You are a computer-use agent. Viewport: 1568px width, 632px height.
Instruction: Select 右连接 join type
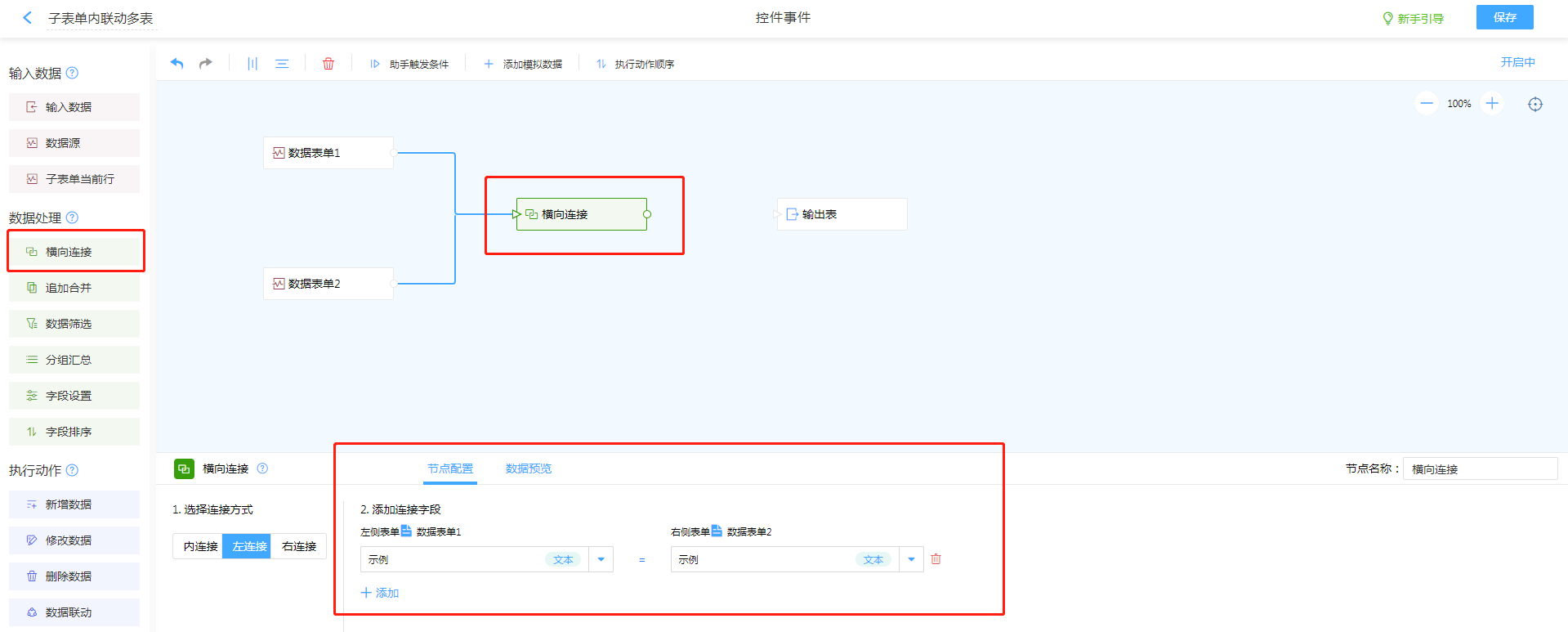[x=299, y=546]
